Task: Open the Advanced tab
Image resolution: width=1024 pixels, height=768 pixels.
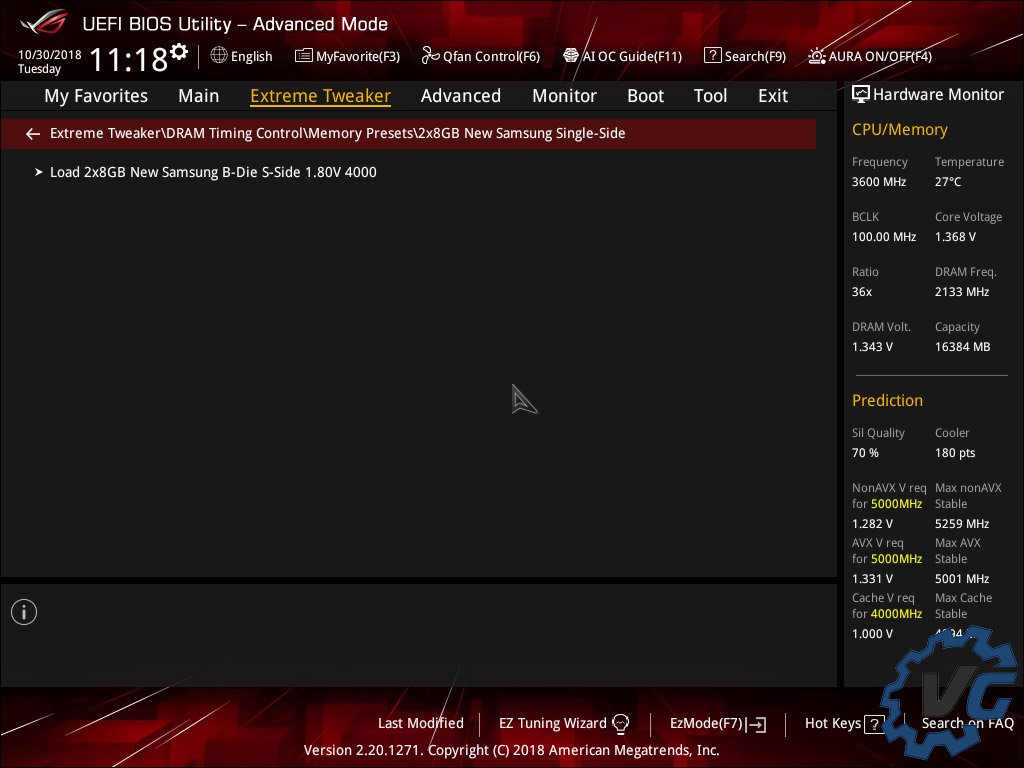Action: pos(460,96)
